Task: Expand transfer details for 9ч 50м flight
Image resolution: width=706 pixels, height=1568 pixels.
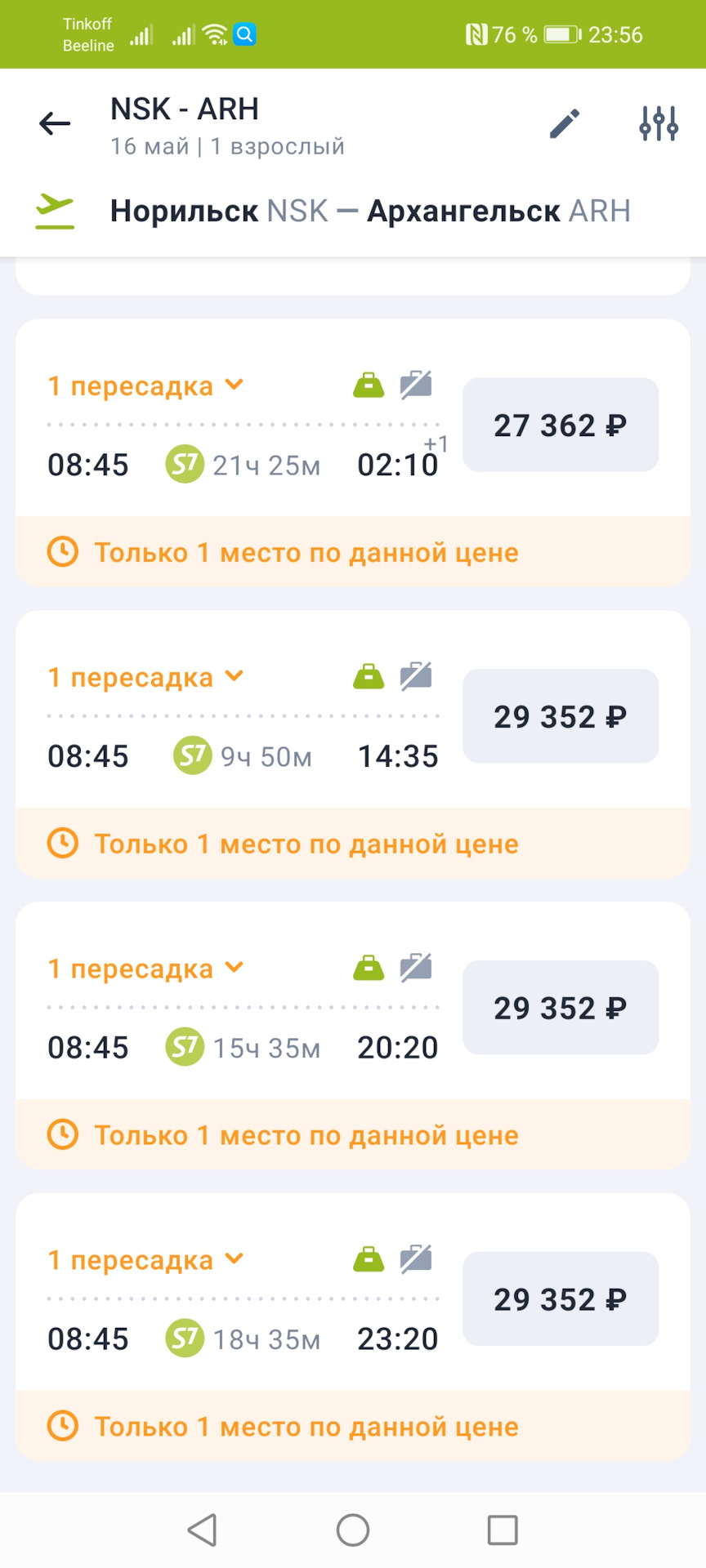Action: [145, 677]
